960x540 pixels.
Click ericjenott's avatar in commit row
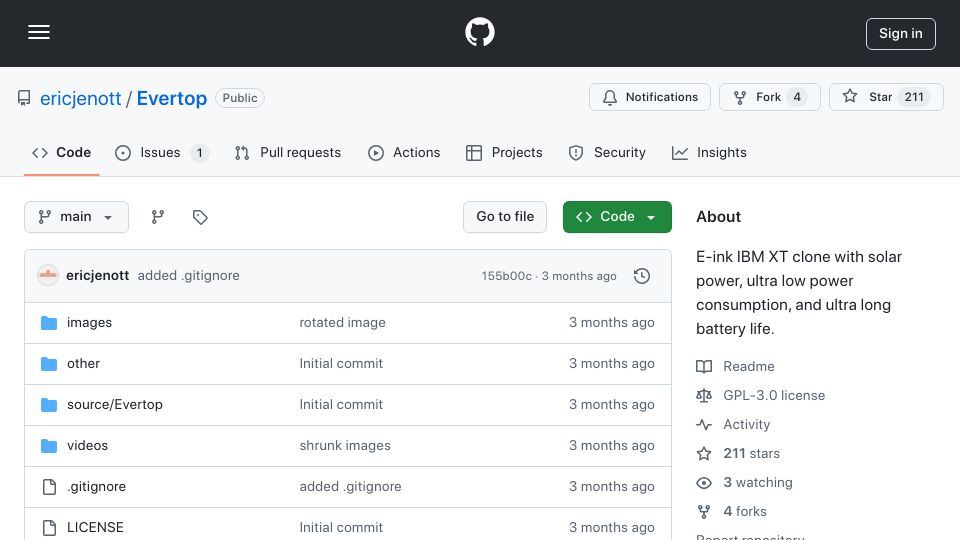pyautogui.click(x=48, y=276)
